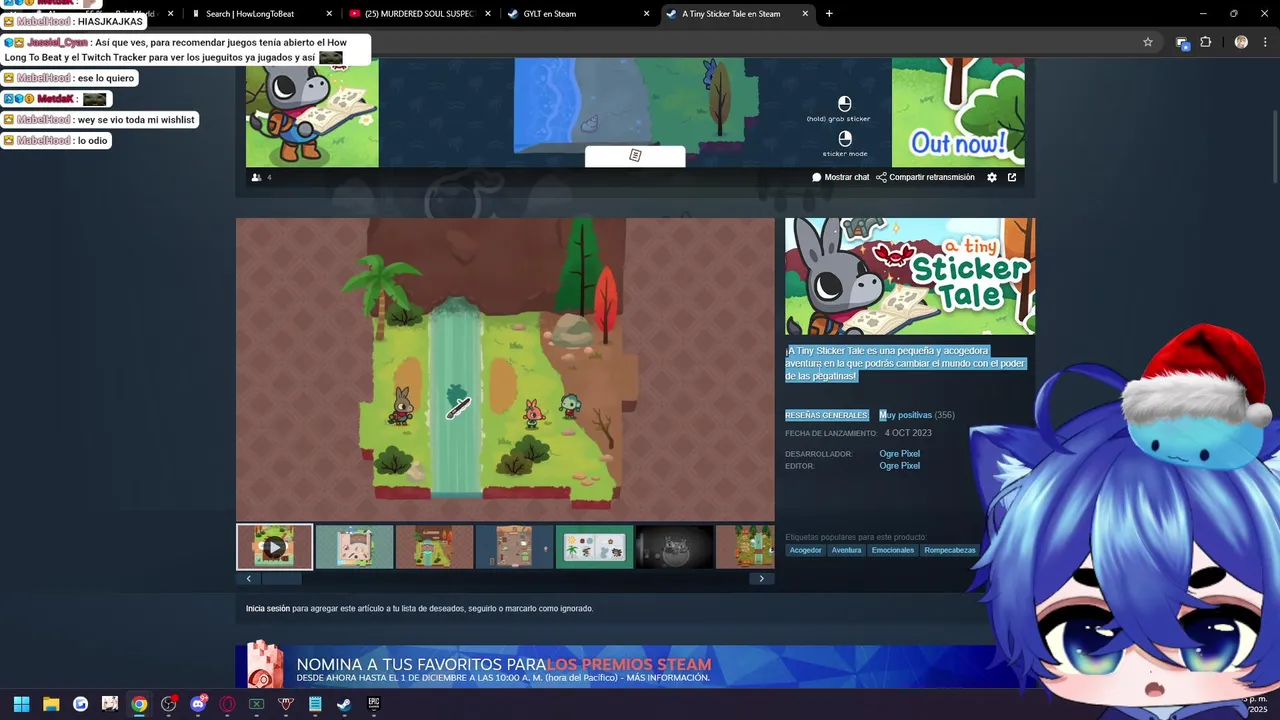Image resolution: width=1280 pixels, height=720 pixels.
Task: Click Compartir retransmisión share link
Action: coord(925,177)
